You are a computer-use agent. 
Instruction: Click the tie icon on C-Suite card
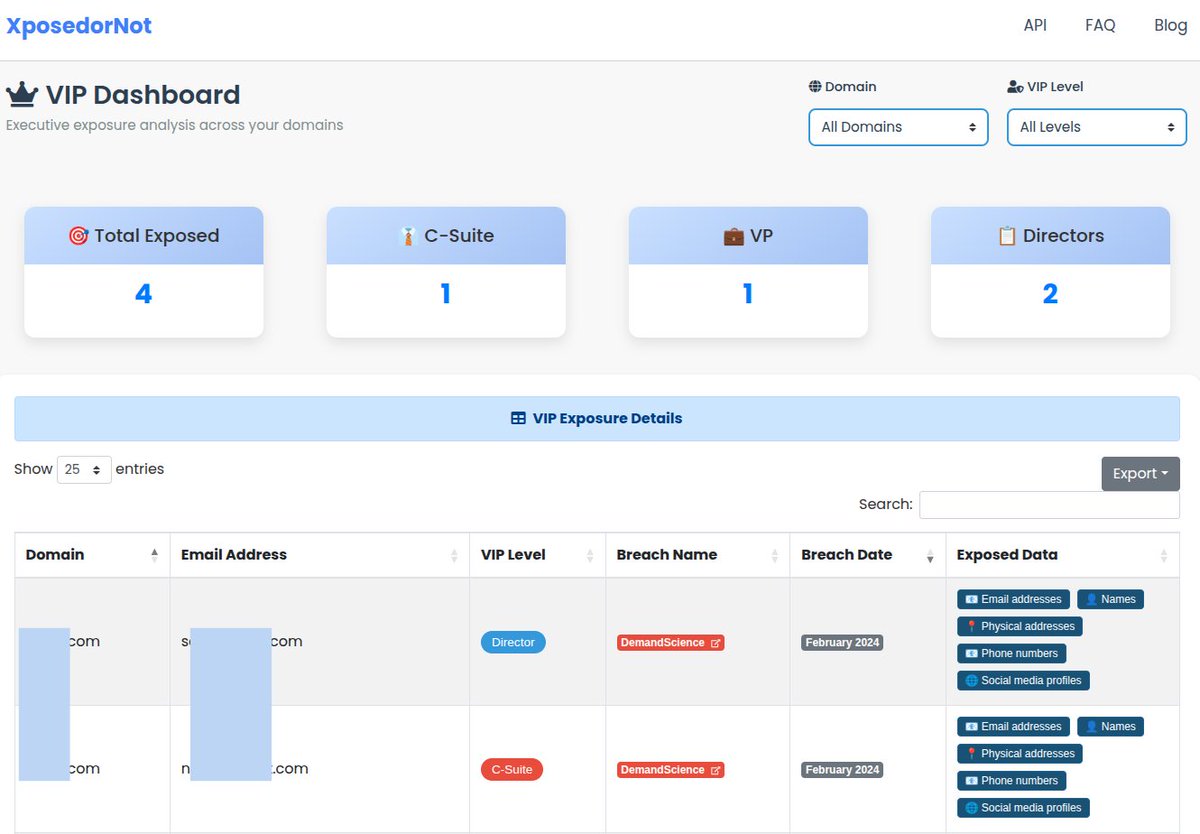click(408, 236)
